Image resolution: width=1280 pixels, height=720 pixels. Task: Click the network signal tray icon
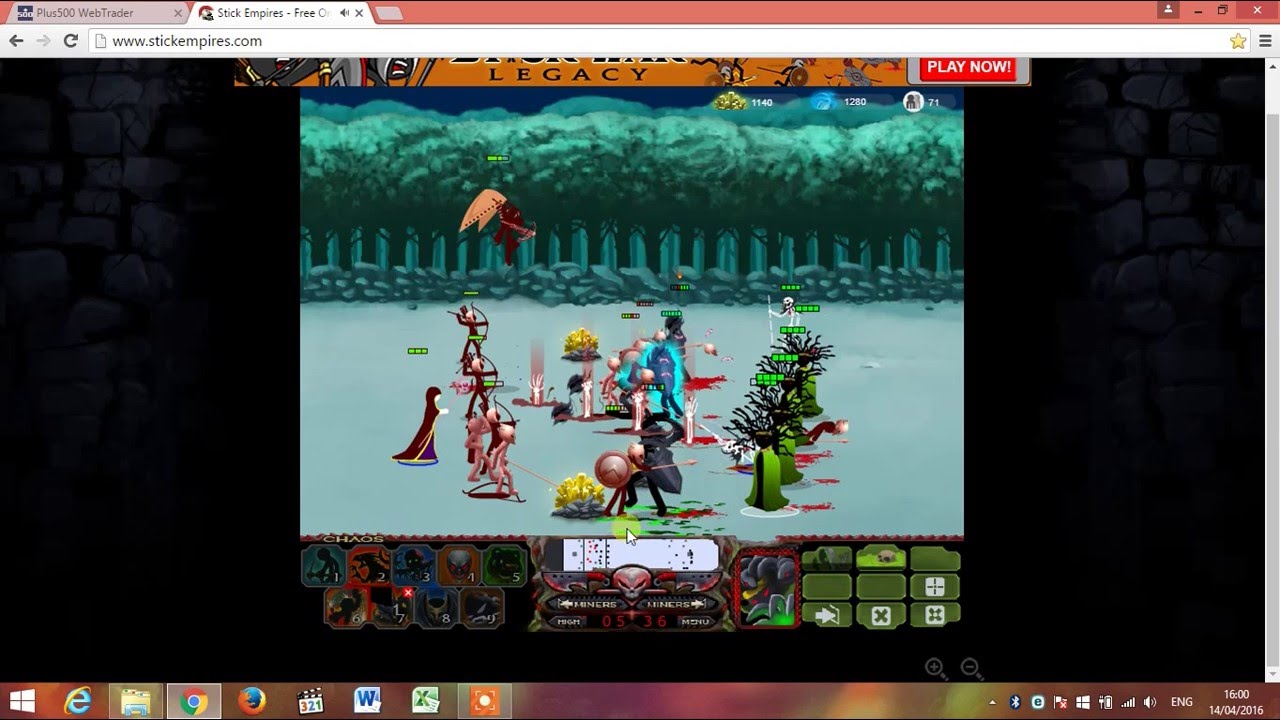click(x=1128, y=702)
